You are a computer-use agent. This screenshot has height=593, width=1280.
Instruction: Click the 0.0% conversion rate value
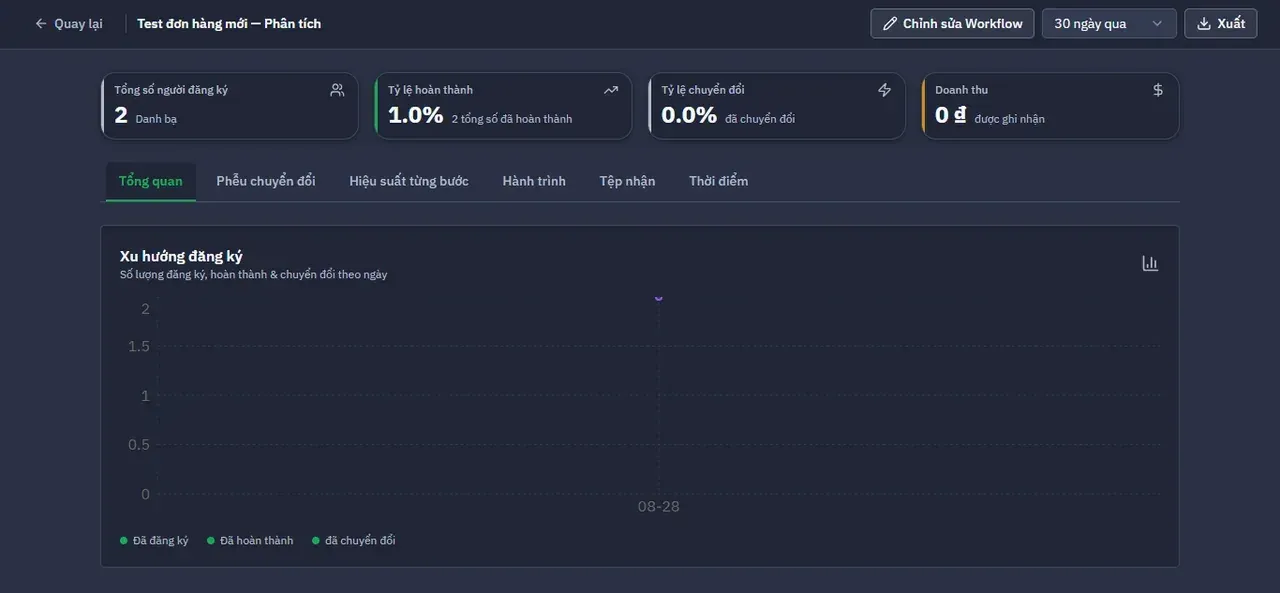(x=689, y=115)
